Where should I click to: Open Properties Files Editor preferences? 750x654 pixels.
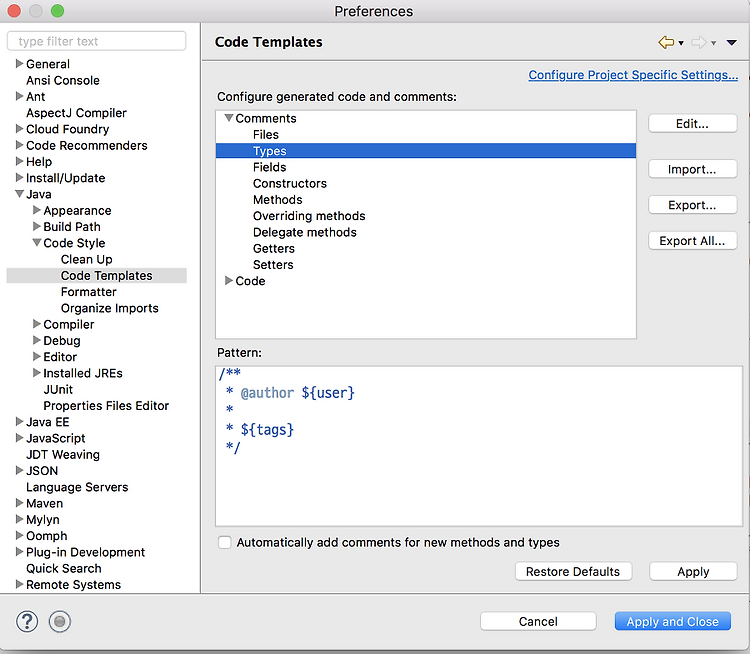coord(106,406)
